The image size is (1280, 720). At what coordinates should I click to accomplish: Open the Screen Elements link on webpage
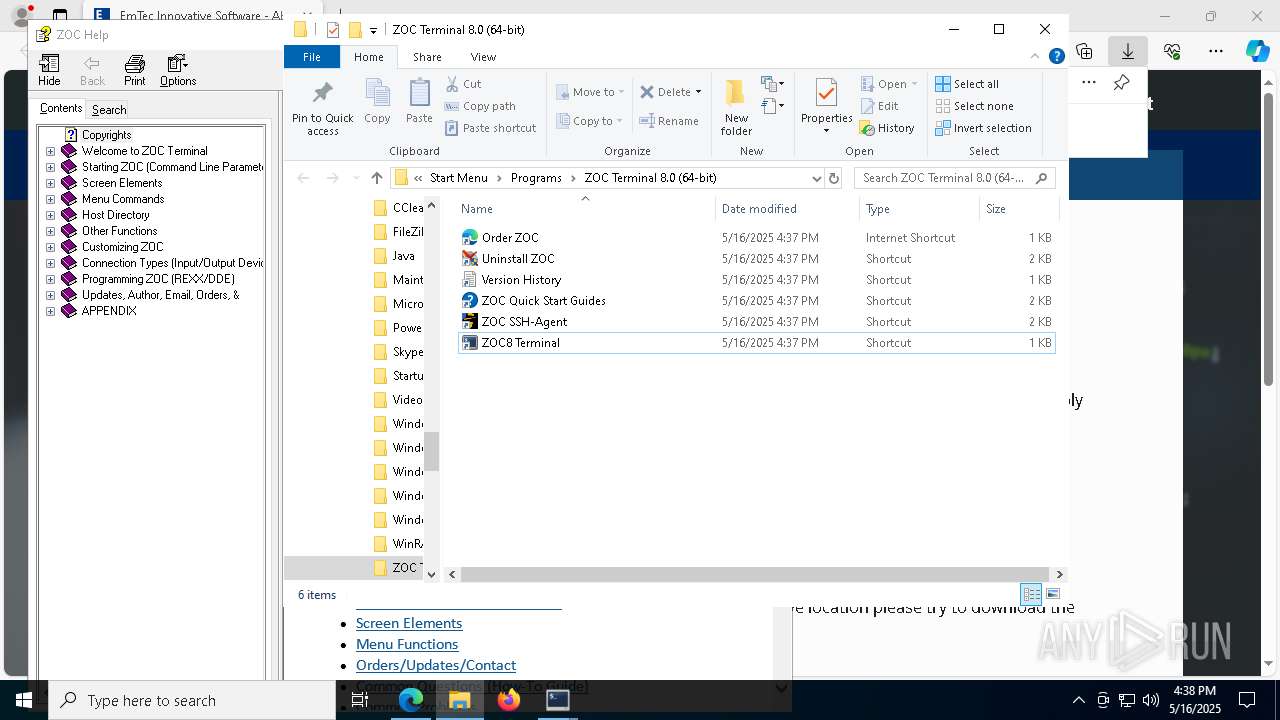409,623
